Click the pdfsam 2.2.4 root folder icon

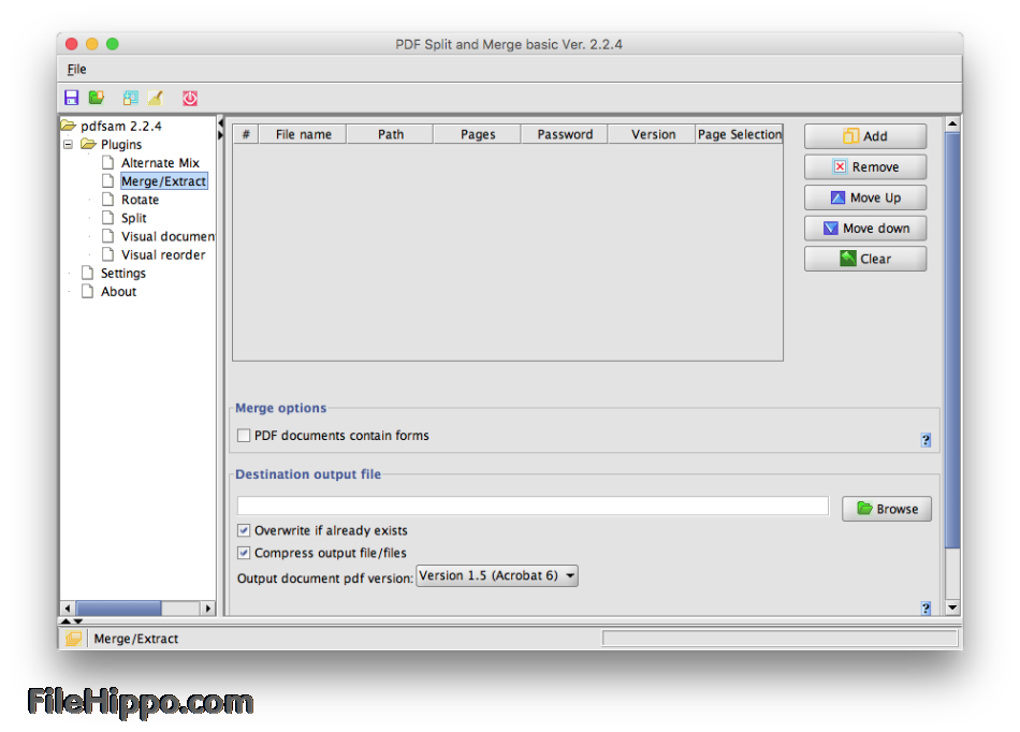click(69, 125)
